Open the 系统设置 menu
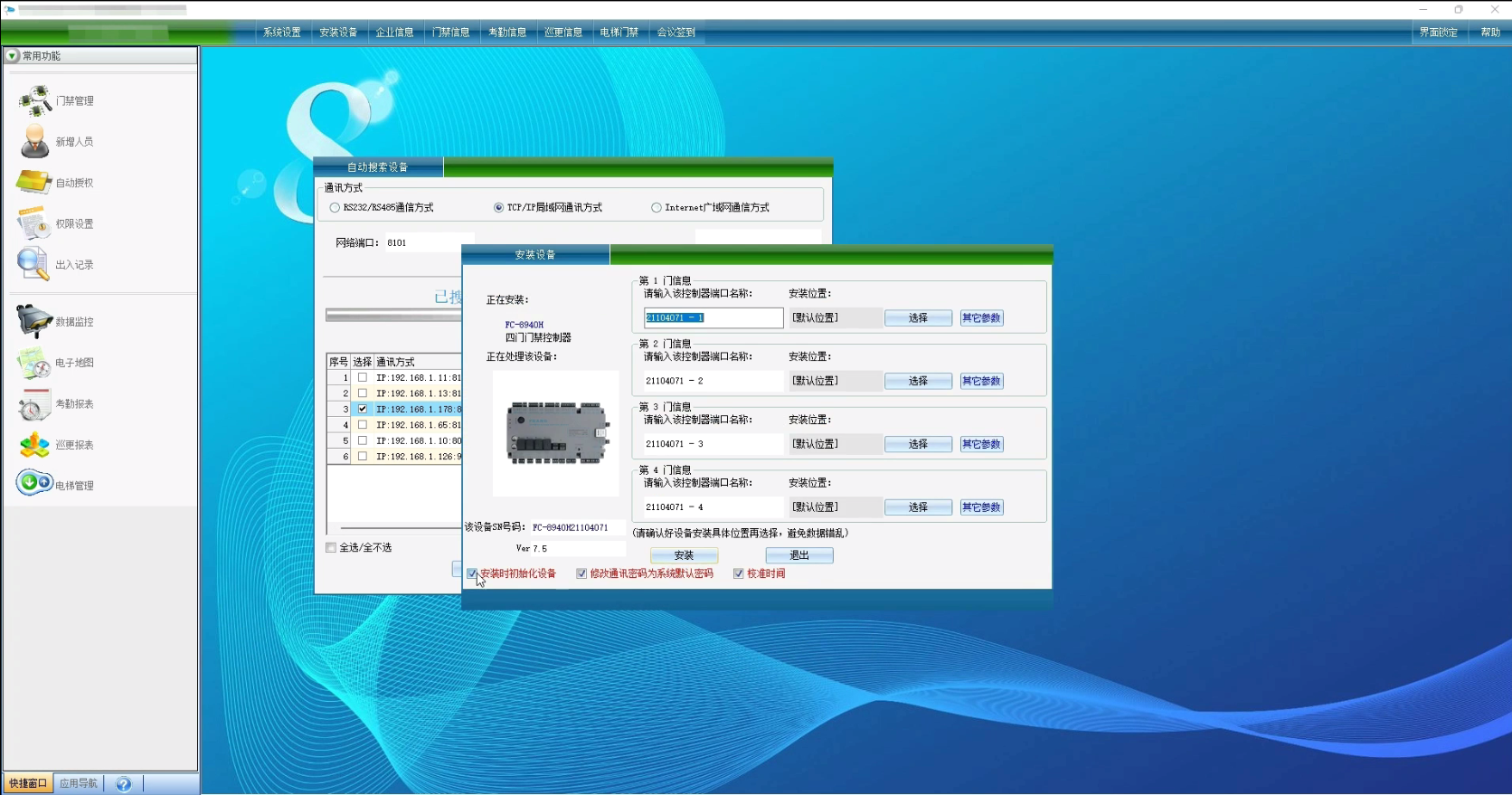The height and width of the screenshot is (795, 1512). point(282,33)
